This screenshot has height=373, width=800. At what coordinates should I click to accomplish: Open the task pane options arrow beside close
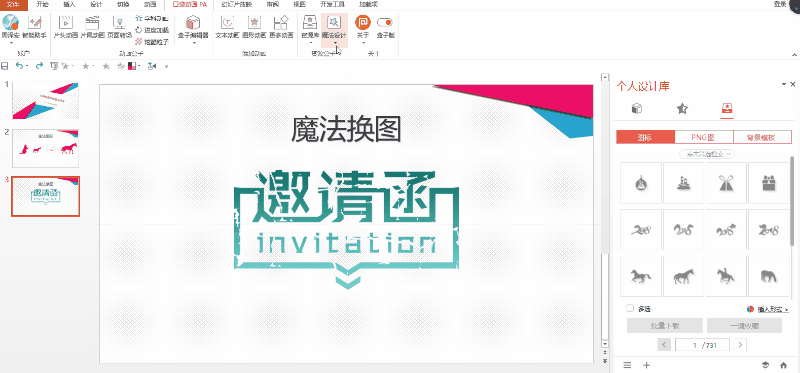pyautogui.click(x=783, y=84)
